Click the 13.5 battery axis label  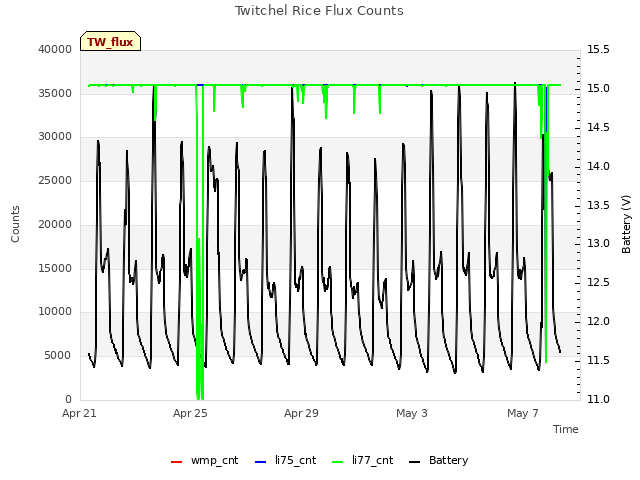[598, 205]
